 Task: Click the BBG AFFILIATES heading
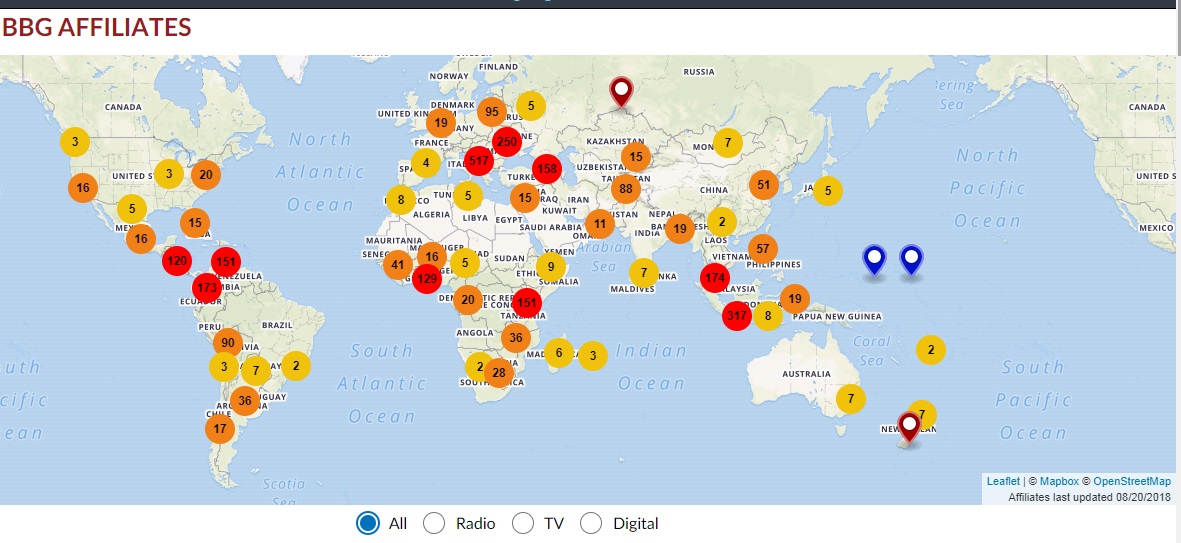[96, 28]
